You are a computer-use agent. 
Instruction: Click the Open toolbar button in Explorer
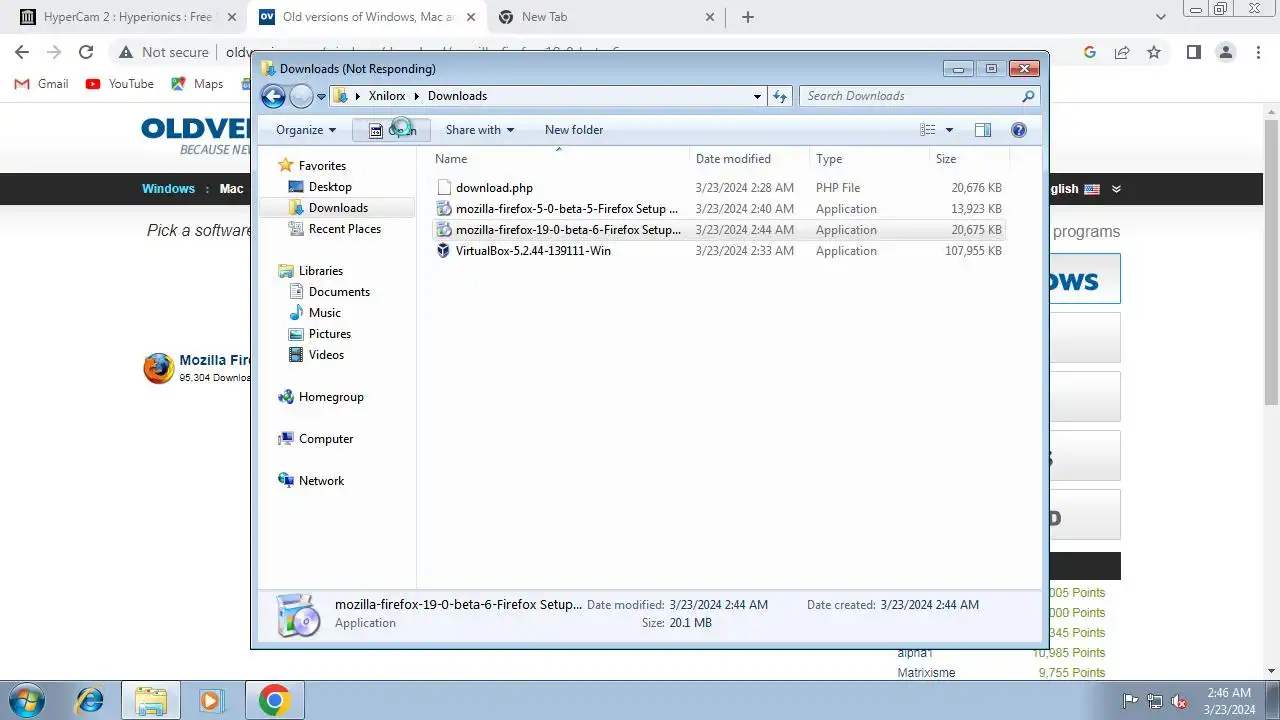point(391,130)
